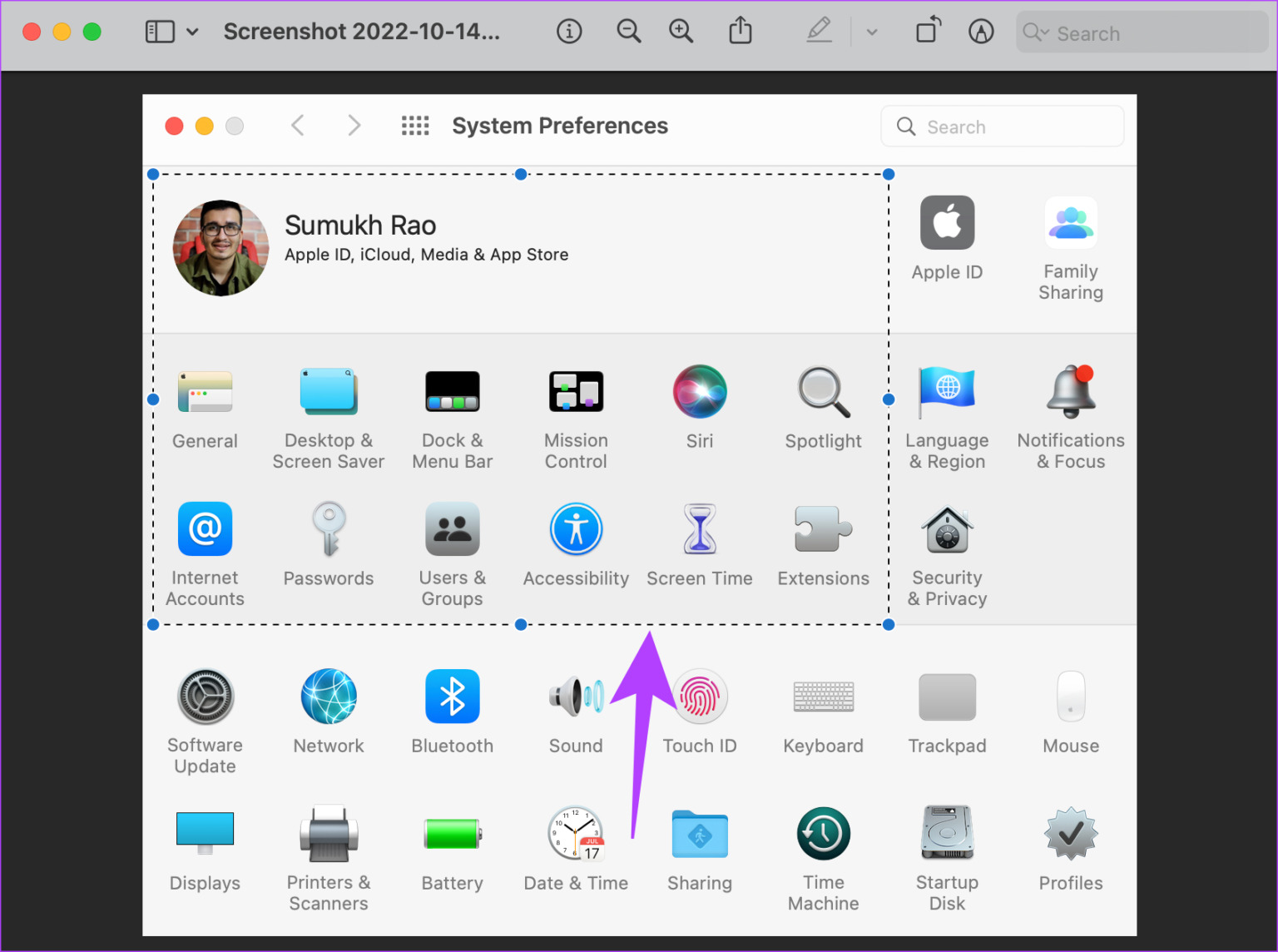The height and width of the screenshot is (952, 1278).
Task: Show the screenshot info panel
Action: 569,31
